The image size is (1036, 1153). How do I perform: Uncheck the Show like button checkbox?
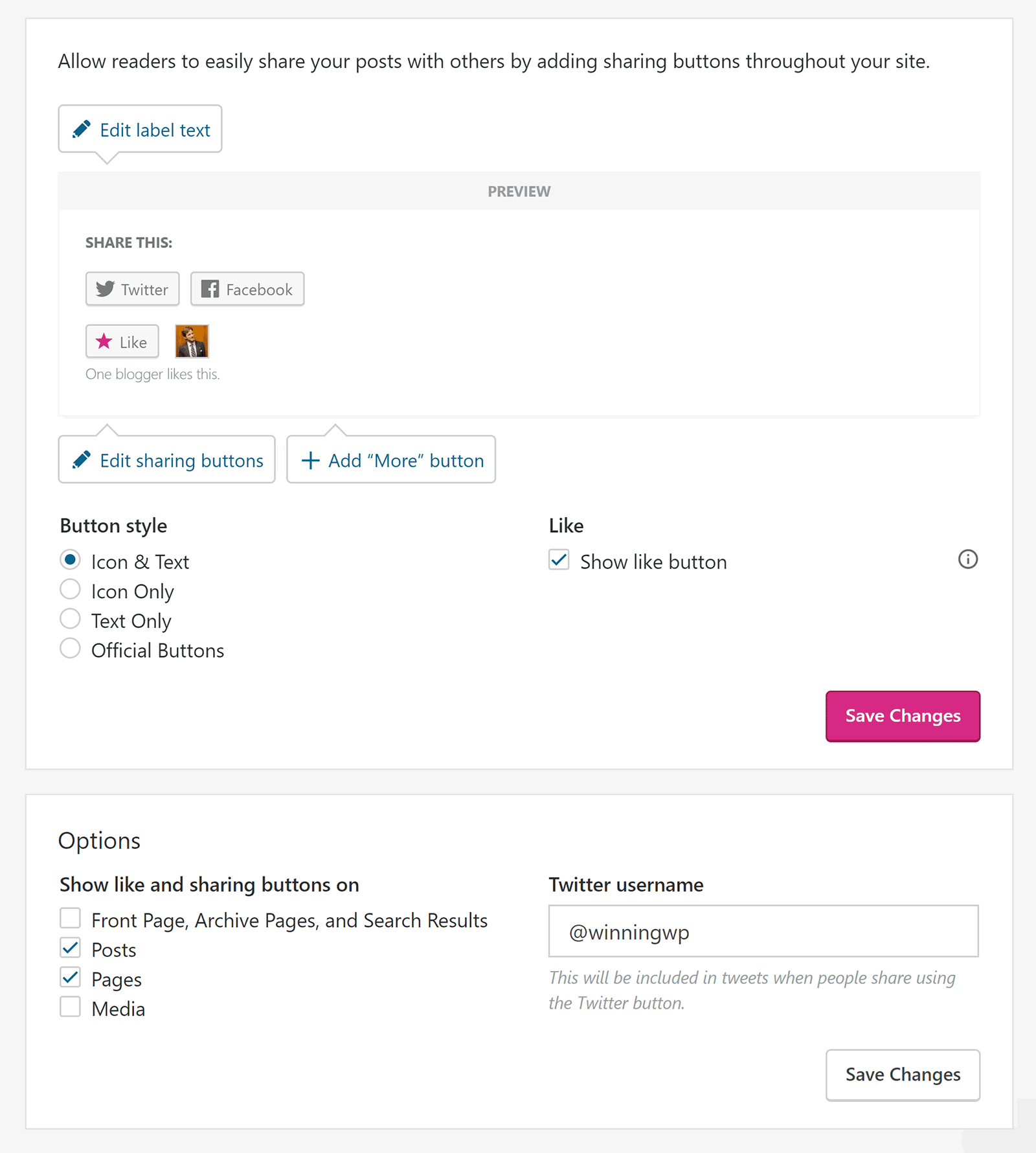(x=559, y=560)
